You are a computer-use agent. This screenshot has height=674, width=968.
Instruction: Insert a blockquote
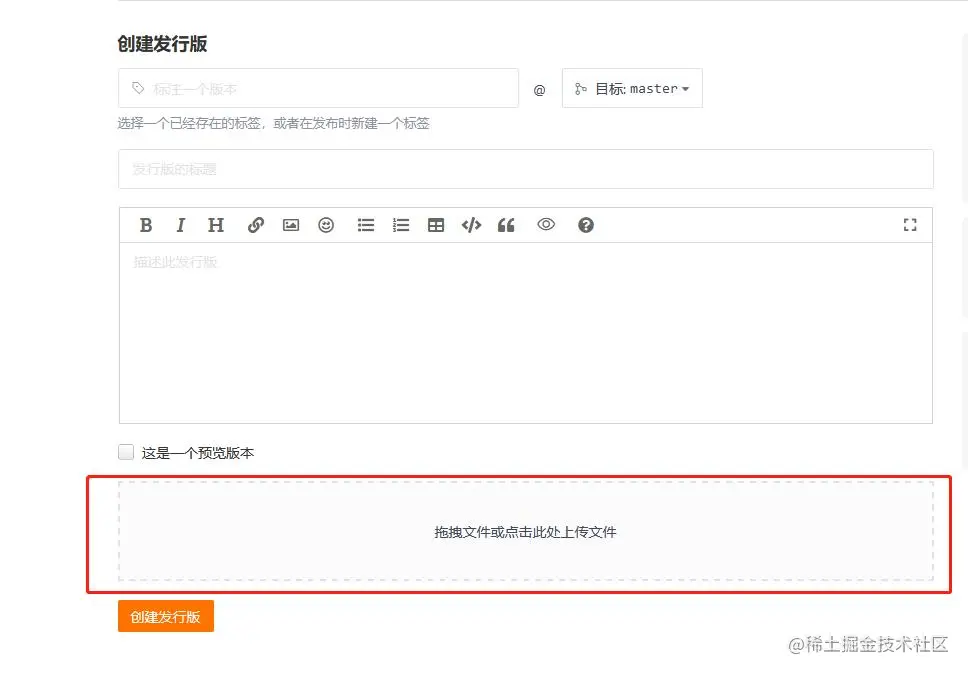coord(506,225)
